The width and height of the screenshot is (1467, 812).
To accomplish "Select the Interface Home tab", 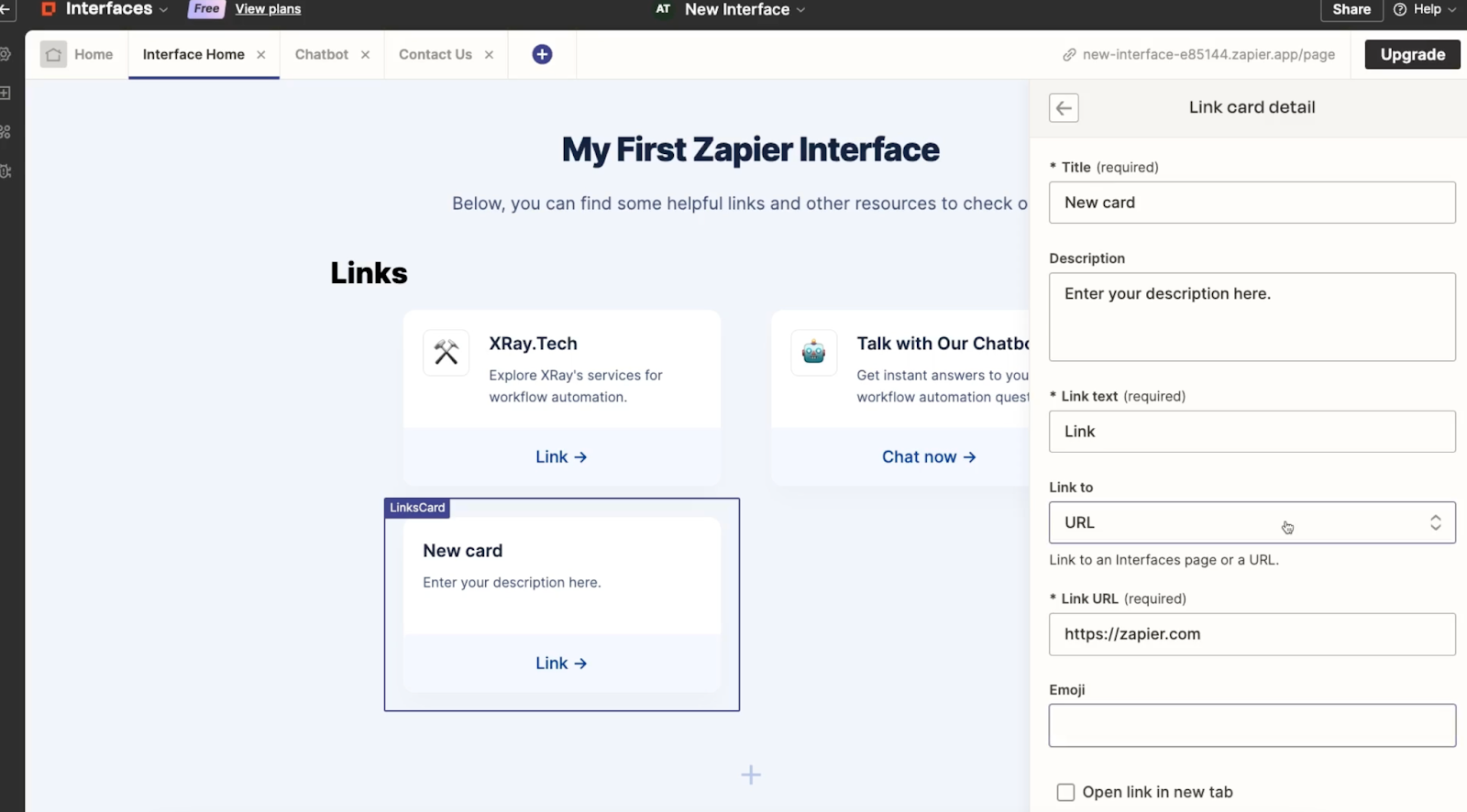I will [193, 55].
